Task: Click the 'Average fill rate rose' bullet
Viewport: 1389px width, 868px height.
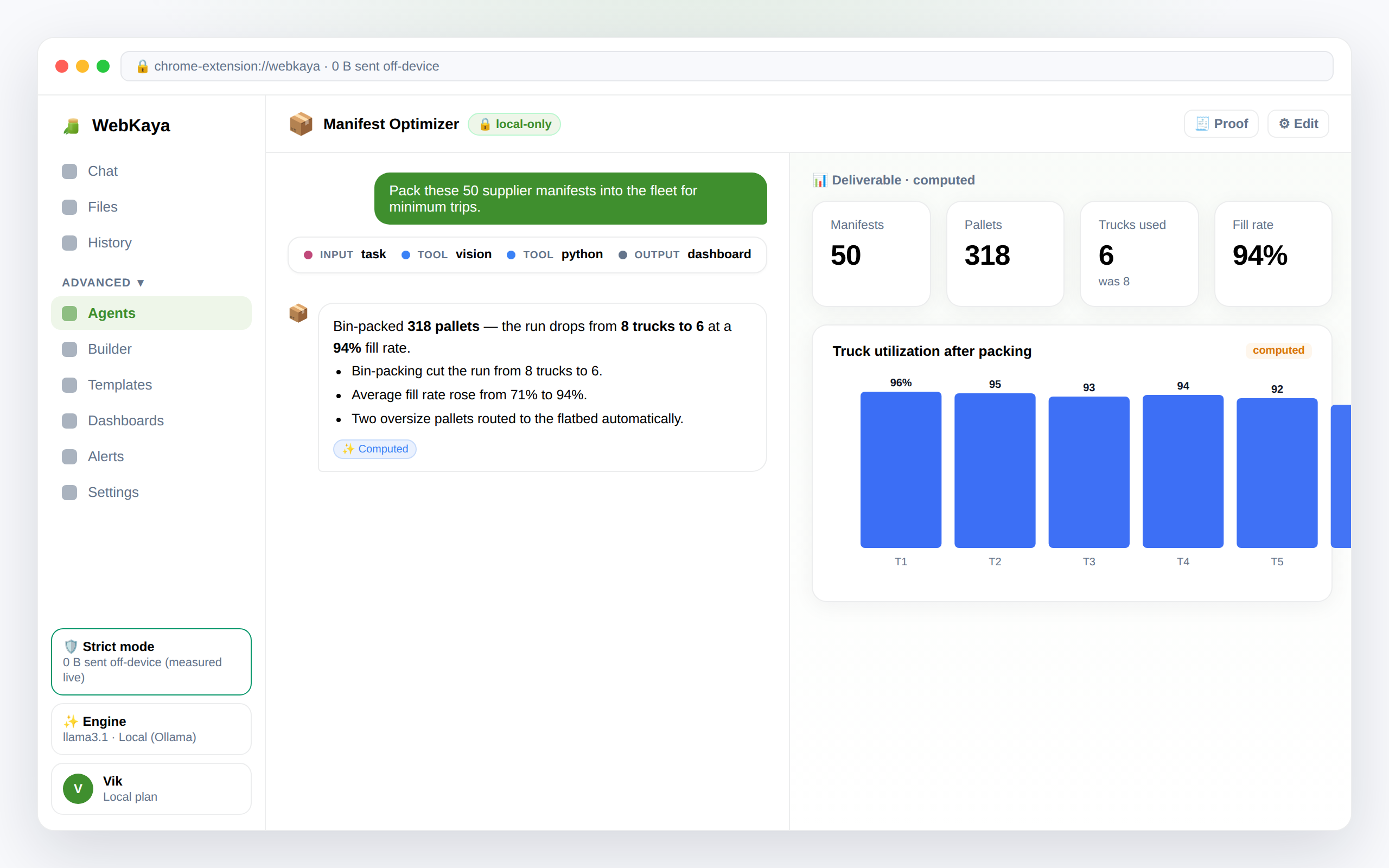Action: [x=469, y=395]
